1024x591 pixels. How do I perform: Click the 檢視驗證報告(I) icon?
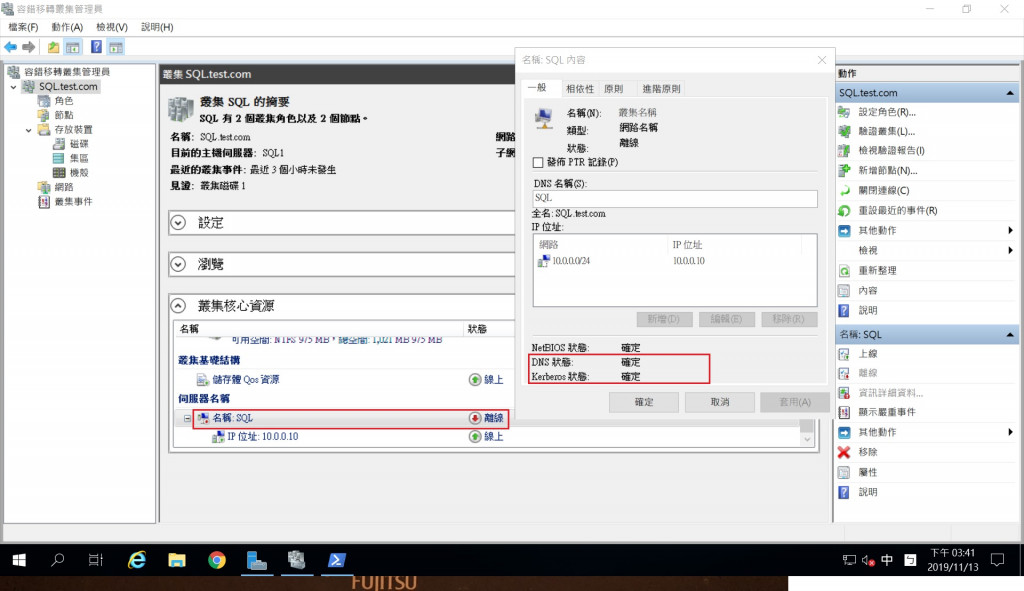pyautogui.click(x=844, y=151)
